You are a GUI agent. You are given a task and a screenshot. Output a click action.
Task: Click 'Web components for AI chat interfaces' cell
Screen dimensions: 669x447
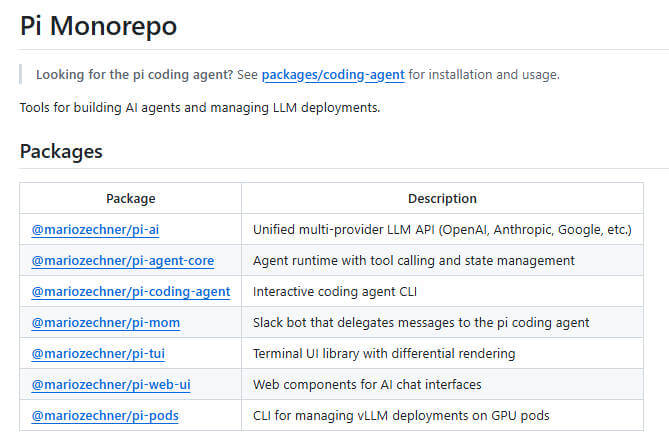[442, 385]
